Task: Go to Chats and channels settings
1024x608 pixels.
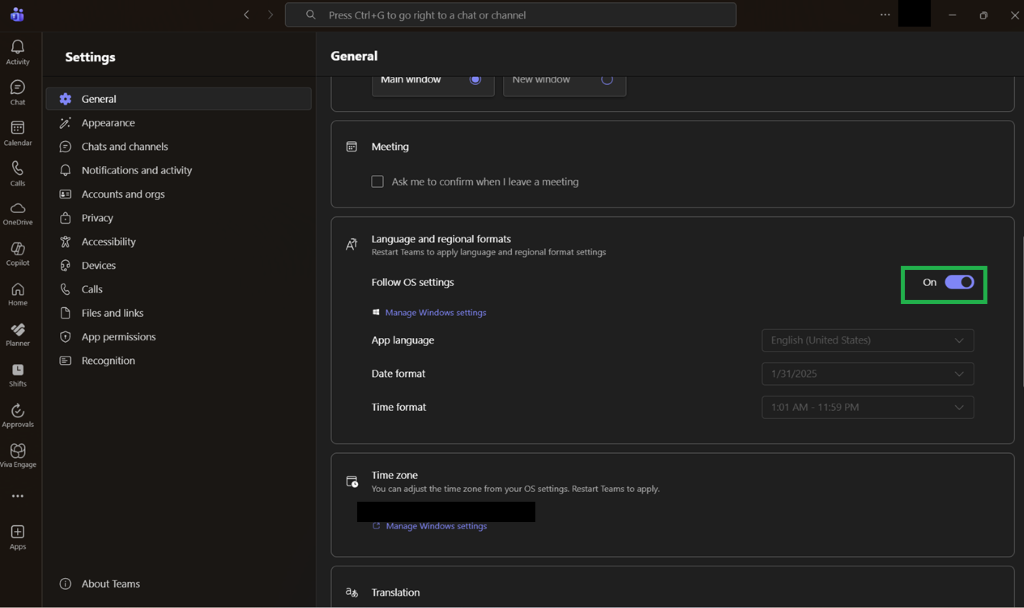Action: [x=178, y=146]
